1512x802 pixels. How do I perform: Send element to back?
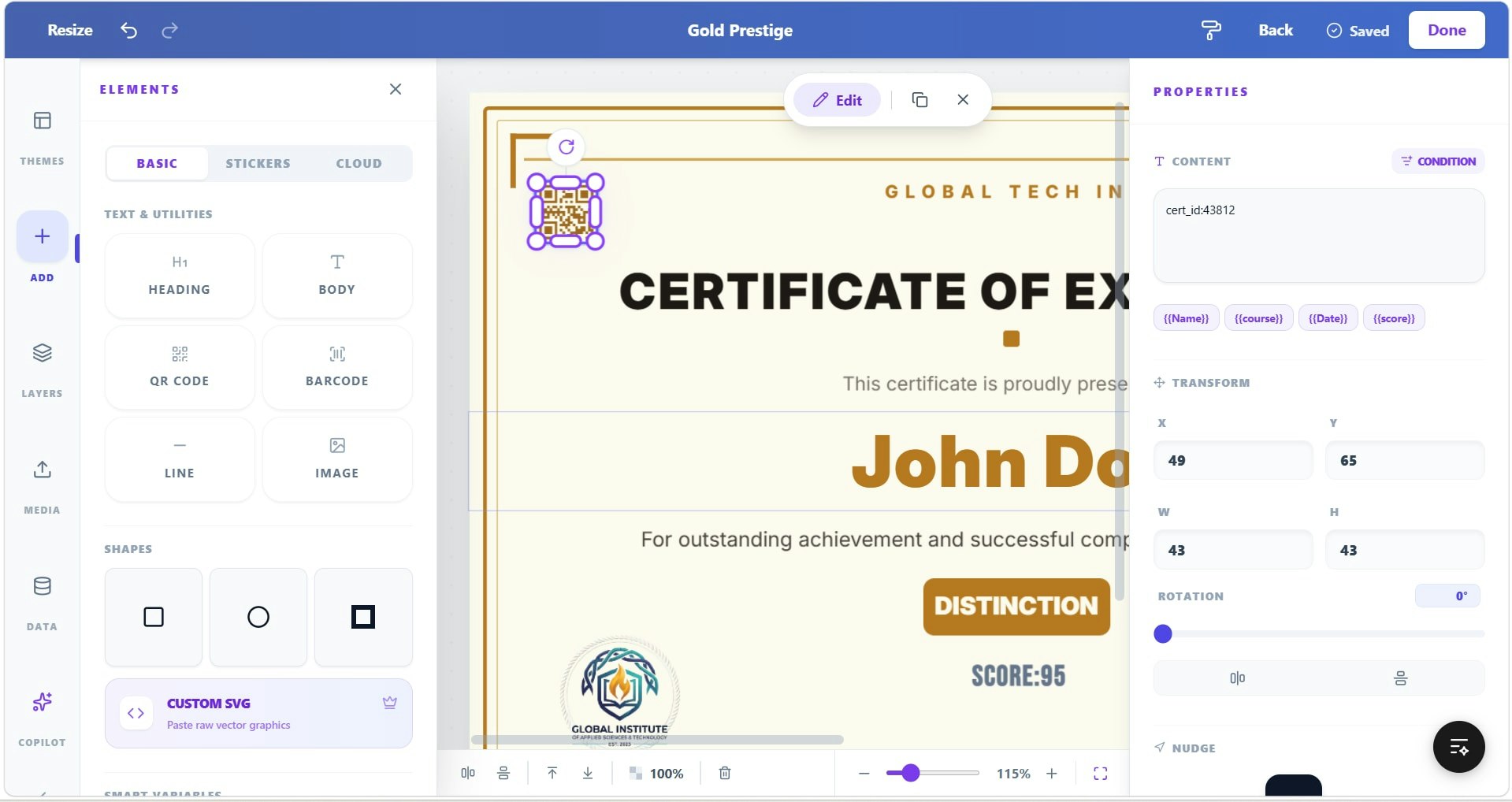pyautogui.click(x=588, y=774)
